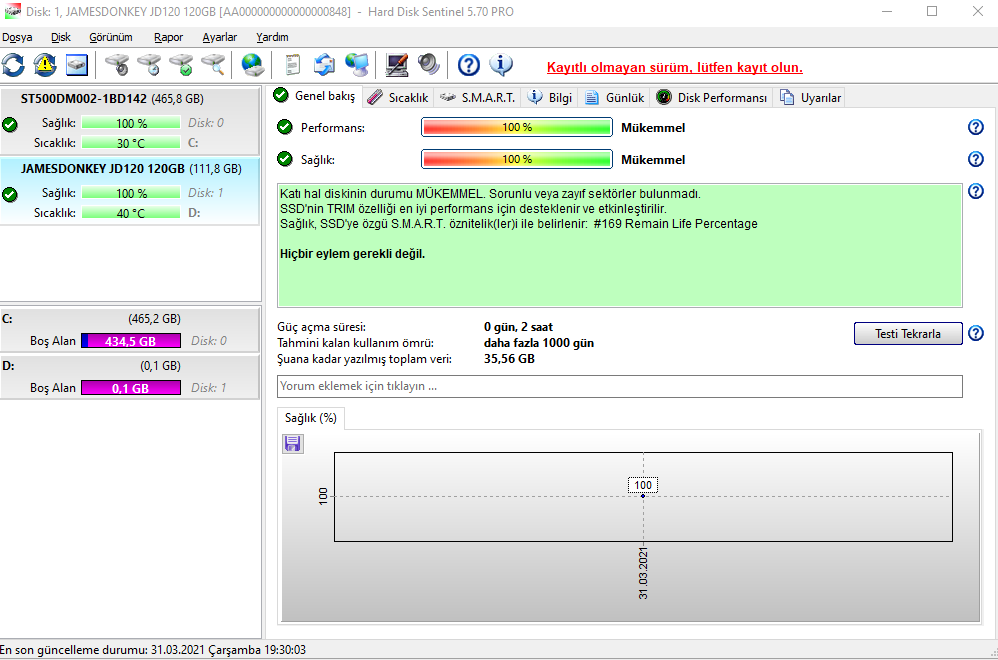Click the disk with stethoscope test icon
The image size is (998, 660).
click(x=117, y=65)
